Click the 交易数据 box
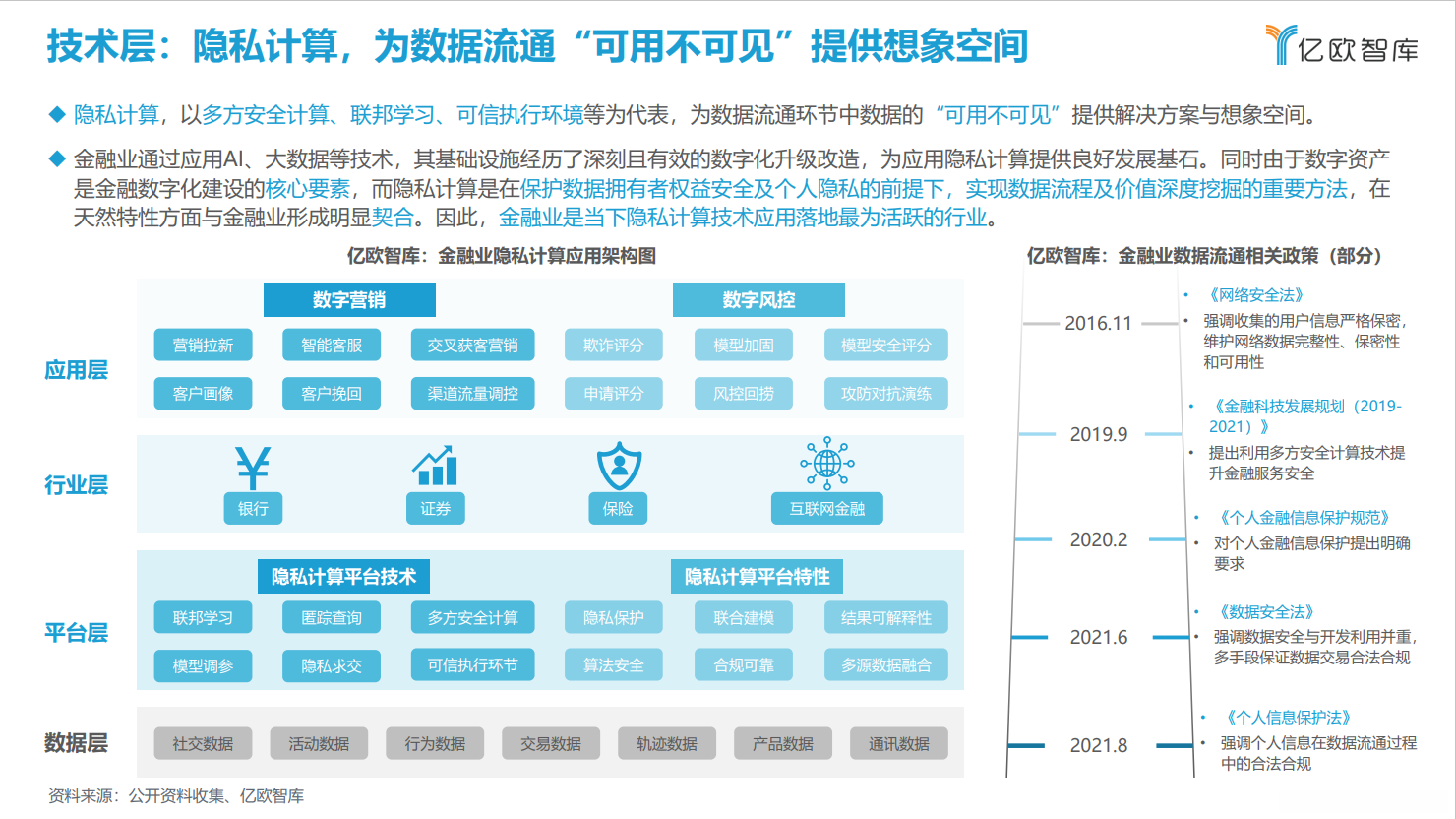Viewport: 1456px width, 819px height. pos(551,744)
